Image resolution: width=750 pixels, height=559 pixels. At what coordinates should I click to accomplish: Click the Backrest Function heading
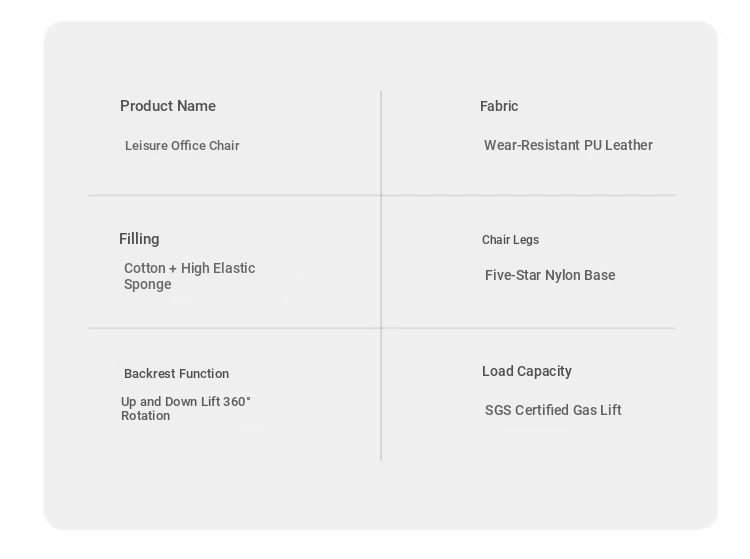[x=176, y=373]
